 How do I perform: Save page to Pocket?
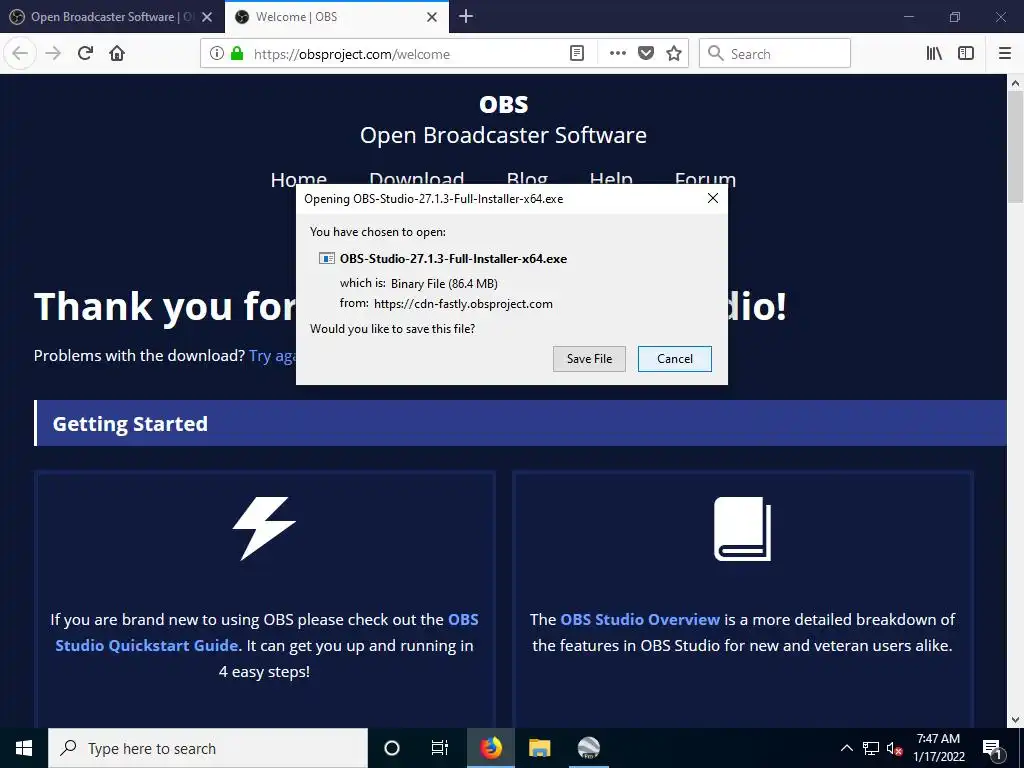(x=646, y=54)
